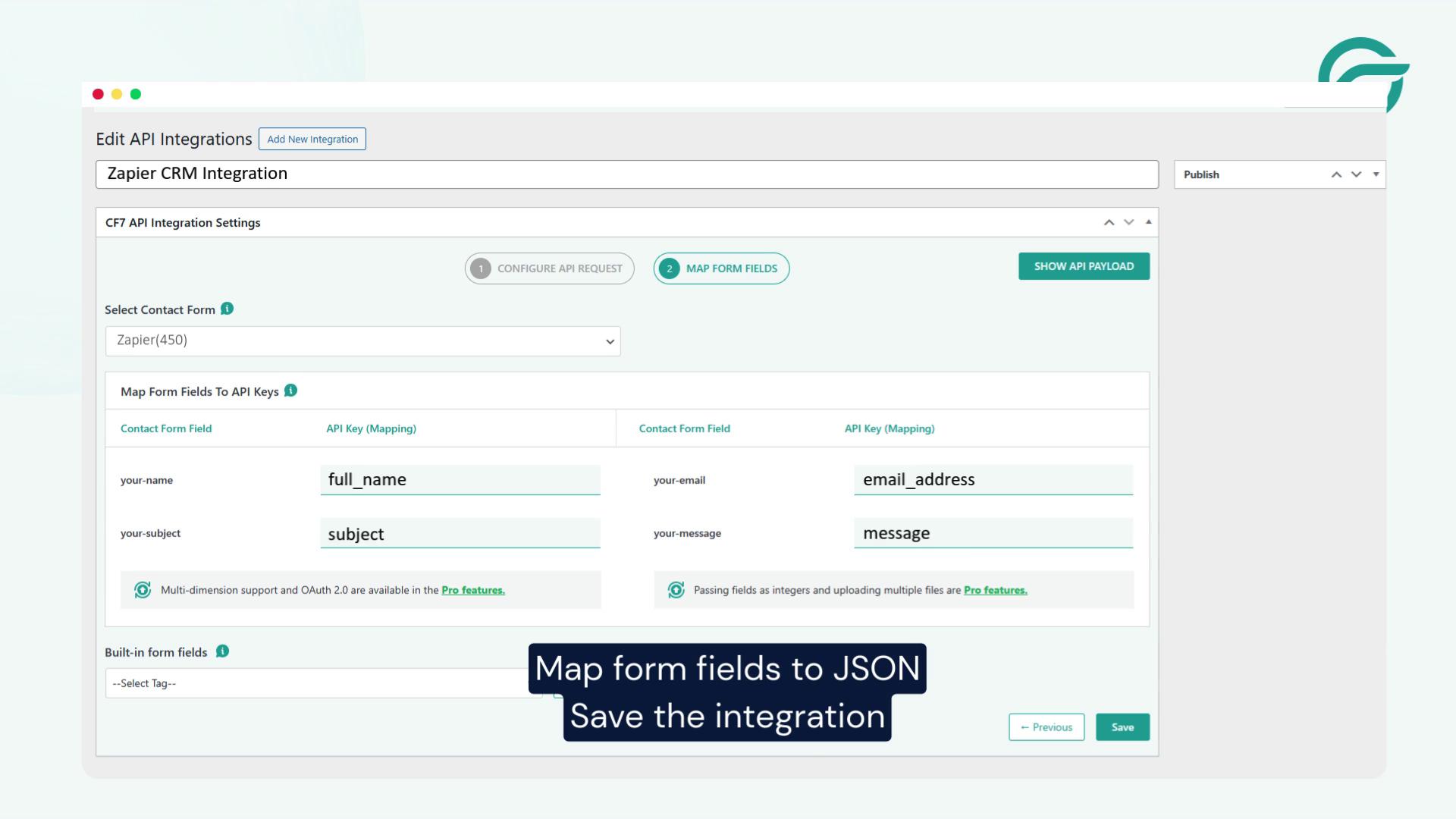Open the Pro features link in the left notice
The width and height of the screenshot is (1456, 819).
pyautogui.click(x=473, y=589)
